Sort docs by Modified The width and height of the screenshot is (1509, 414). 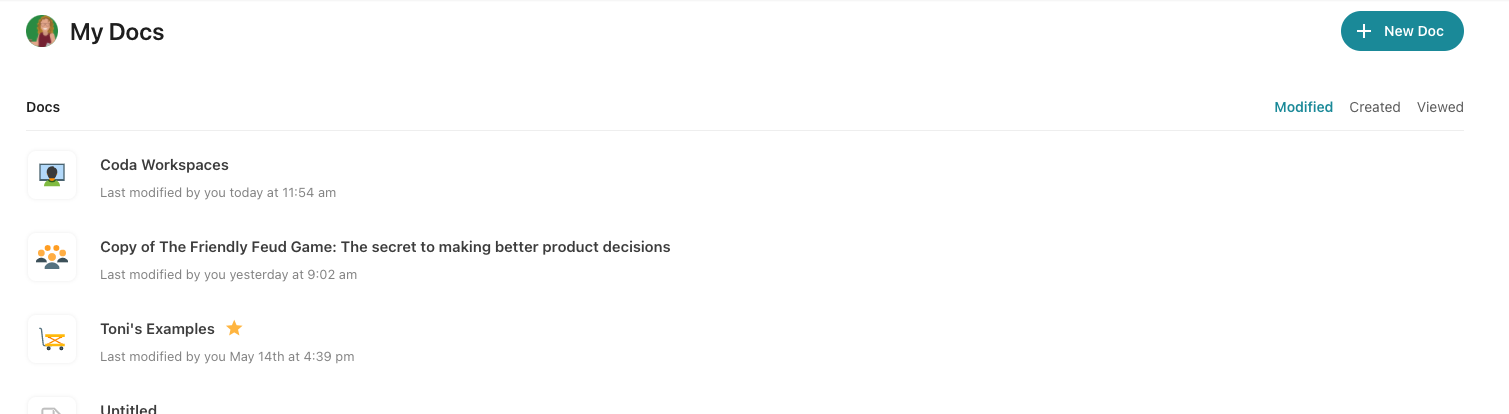click(x=1303, y=107)
